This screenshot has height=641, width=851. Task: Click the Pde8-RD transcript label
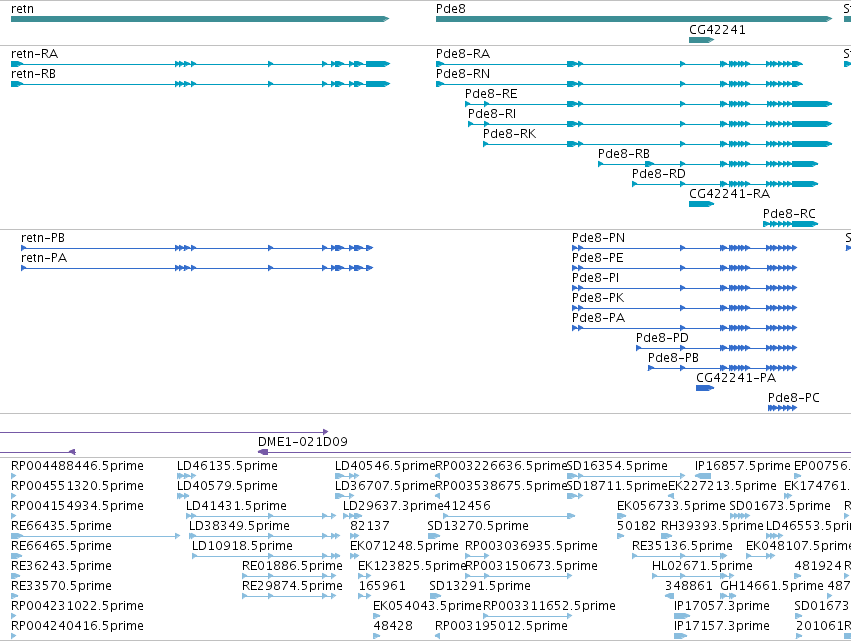click(x=659, y=174)
